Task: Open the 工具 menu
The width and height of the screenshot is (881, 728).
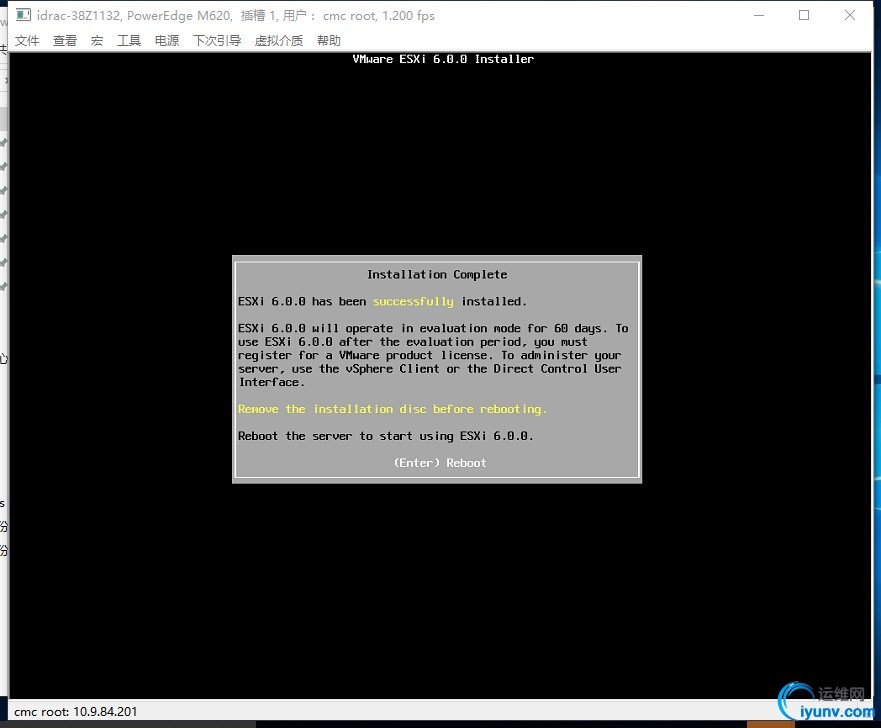Action: pyautogui.click(x=129, y=40)
